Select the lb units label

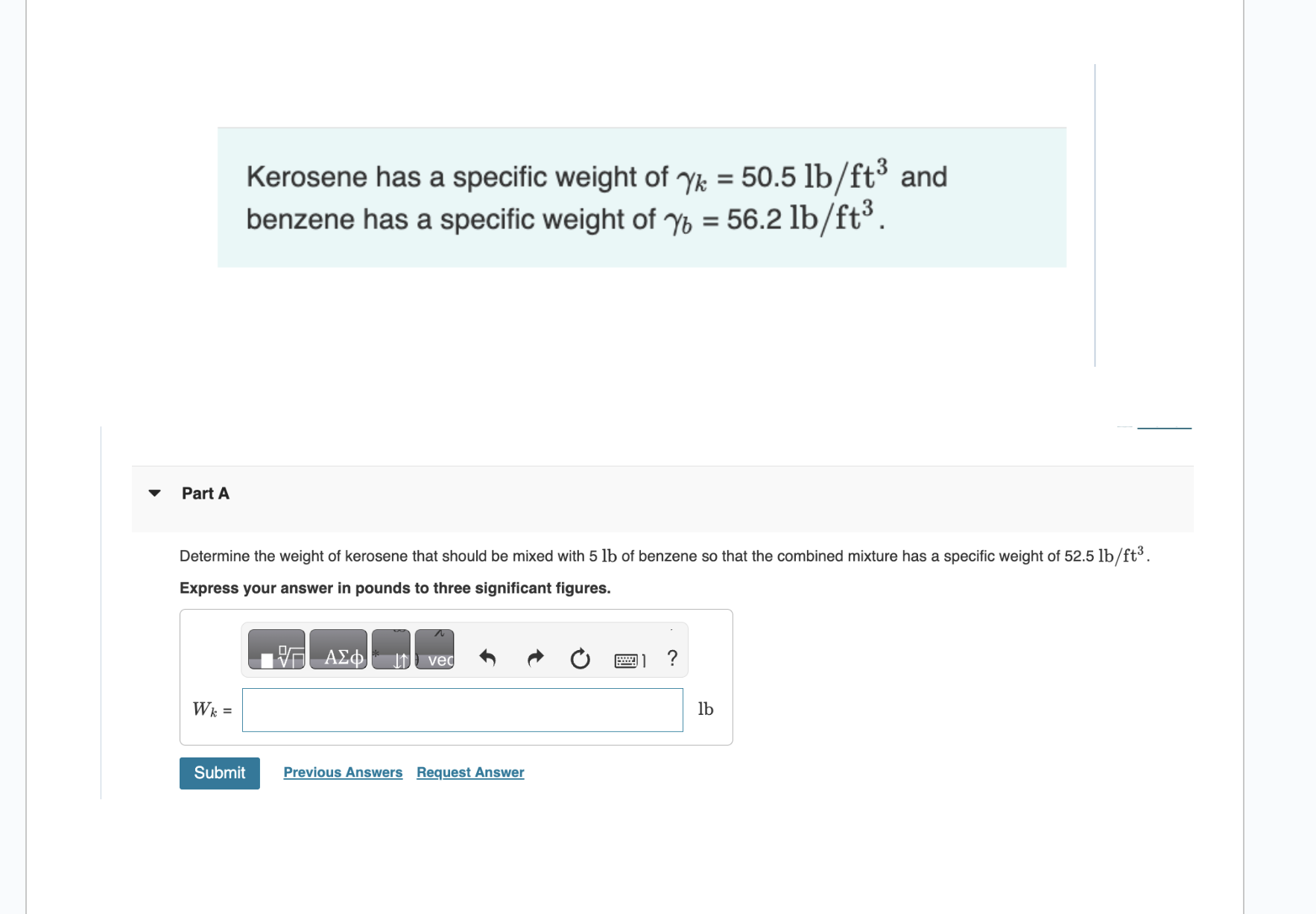pos(705,709)
